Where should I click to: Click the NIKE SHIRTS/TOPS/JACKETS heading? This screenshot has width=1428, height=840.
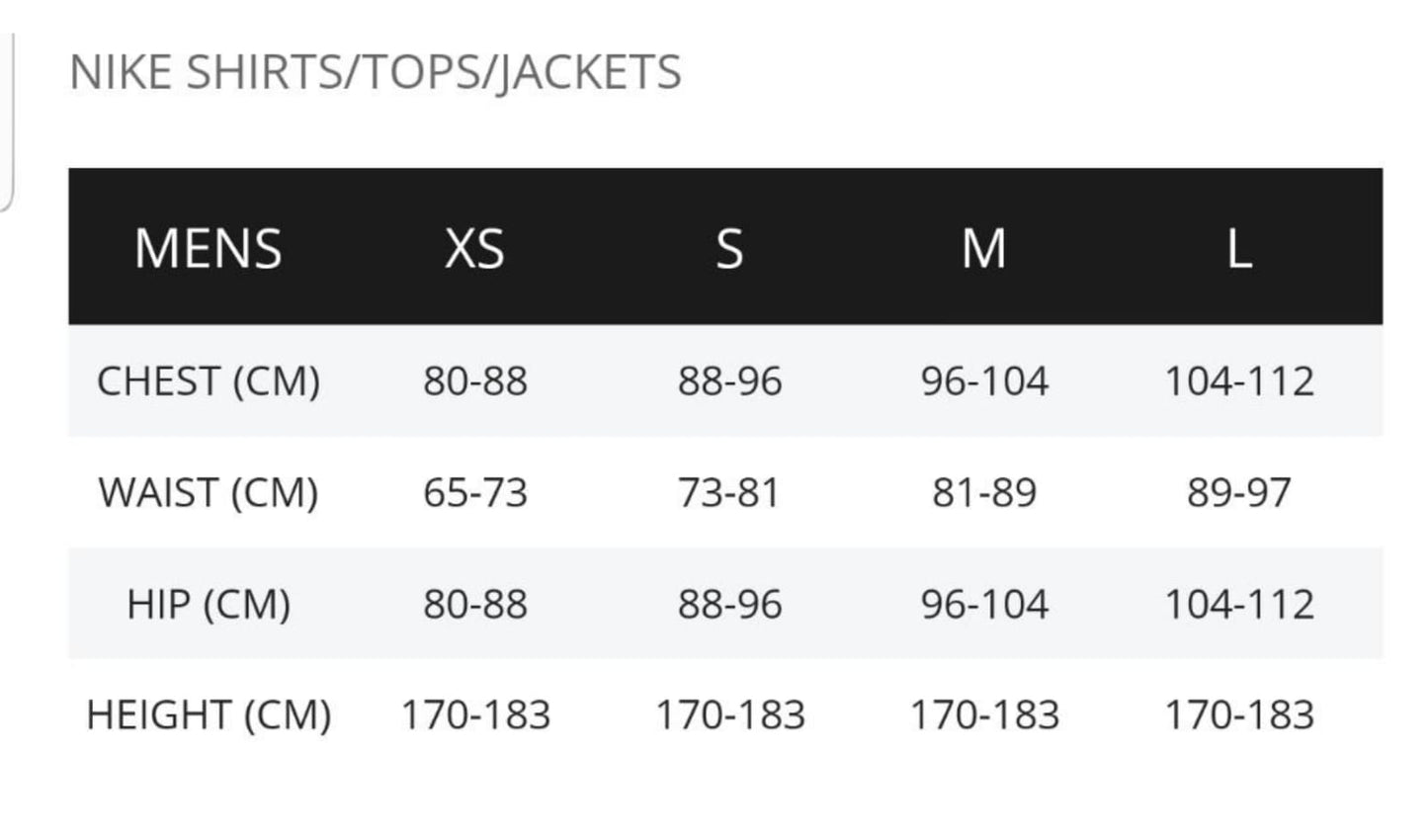click(x=375, y=72)
